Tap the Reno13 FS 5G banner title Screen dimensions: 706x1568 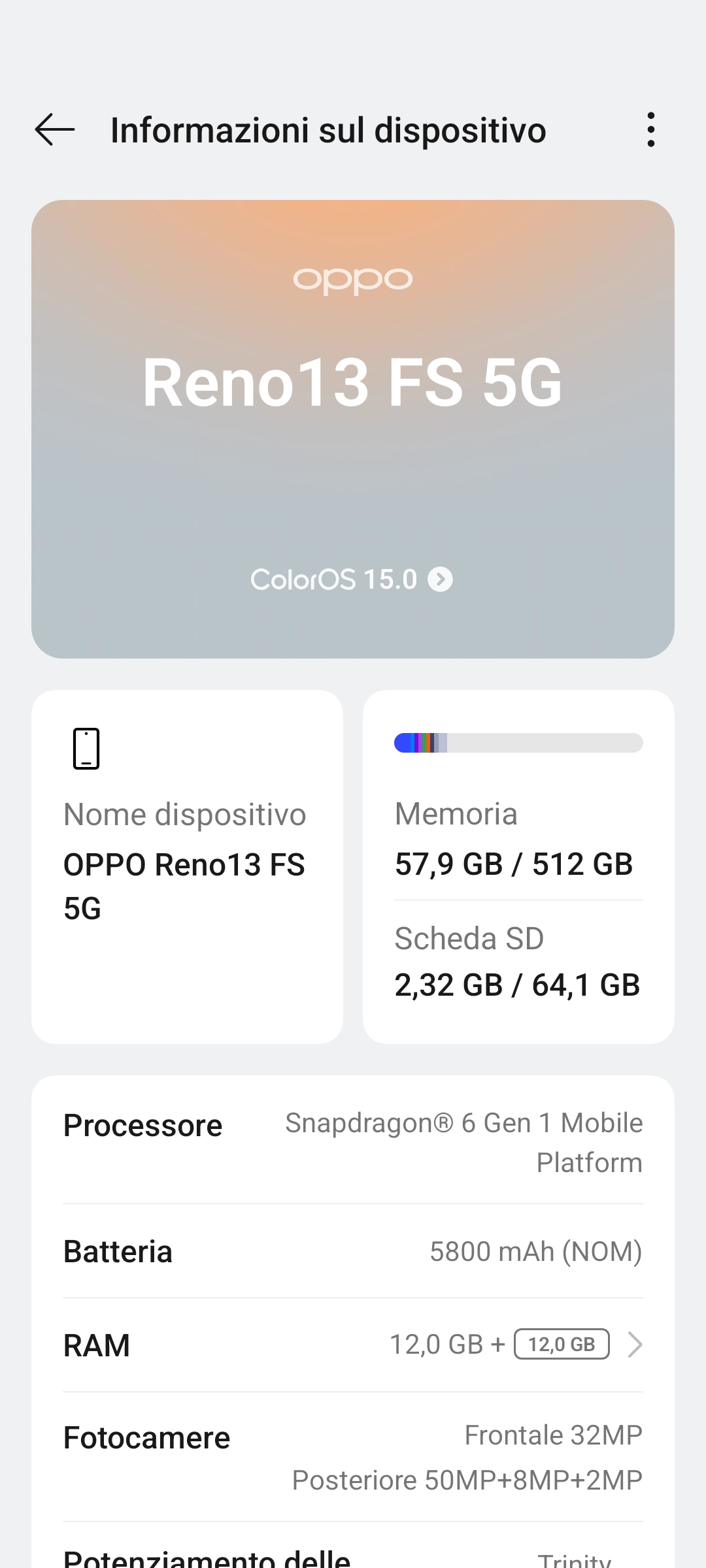(352, 383)
